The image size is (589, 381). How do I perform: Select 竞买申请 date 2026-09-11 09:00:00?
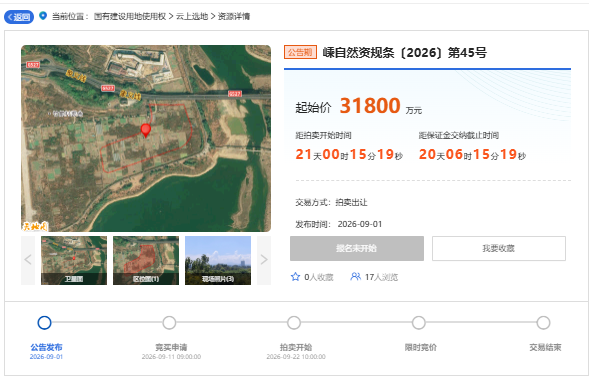coord(171,357)
